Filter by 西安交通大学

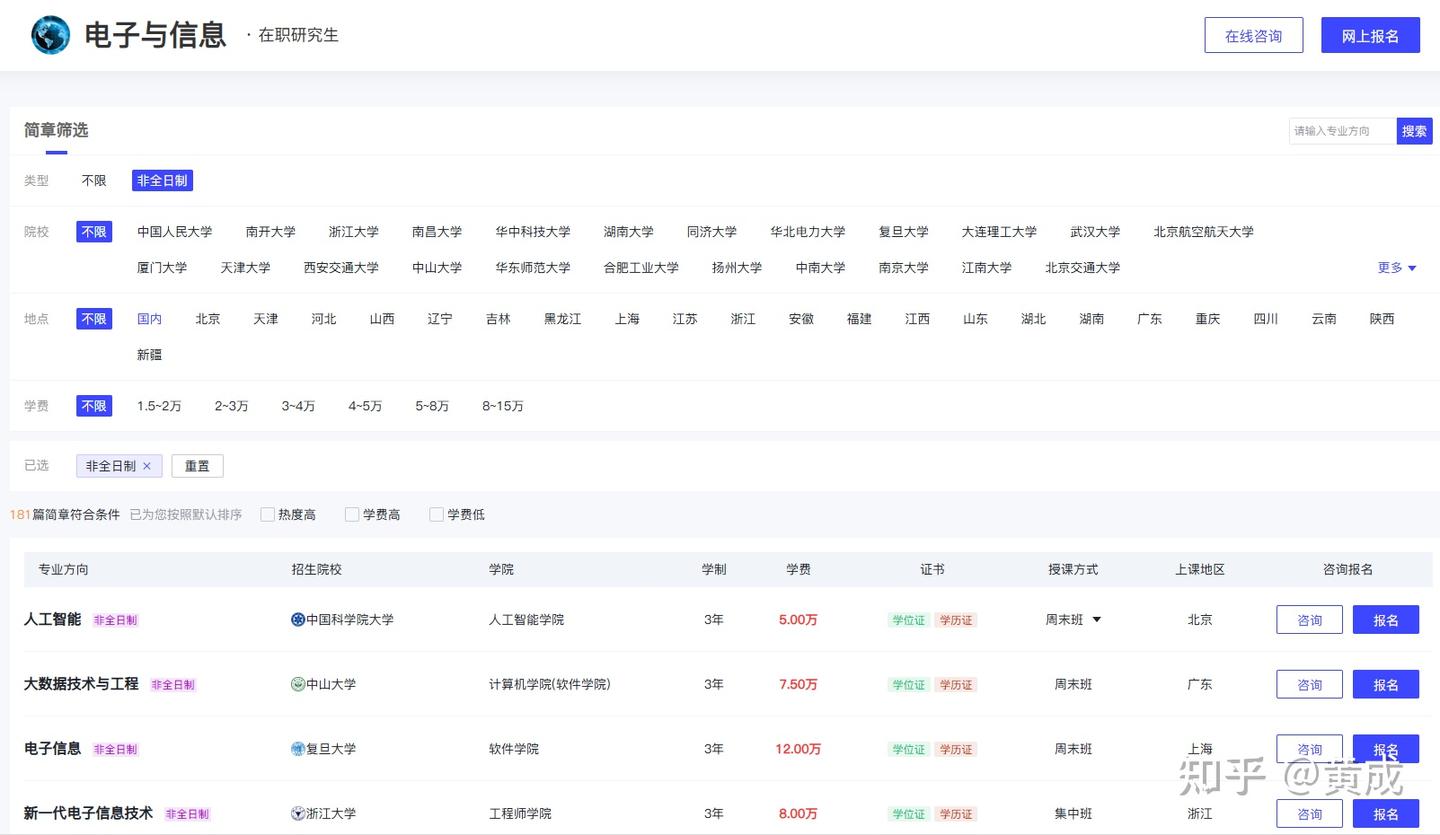point(341,268)
